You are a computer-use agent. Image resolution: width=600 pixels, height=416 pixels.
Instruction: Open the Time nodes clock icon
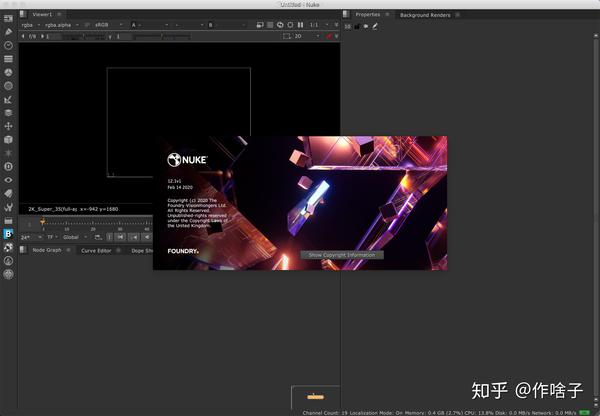8,45
